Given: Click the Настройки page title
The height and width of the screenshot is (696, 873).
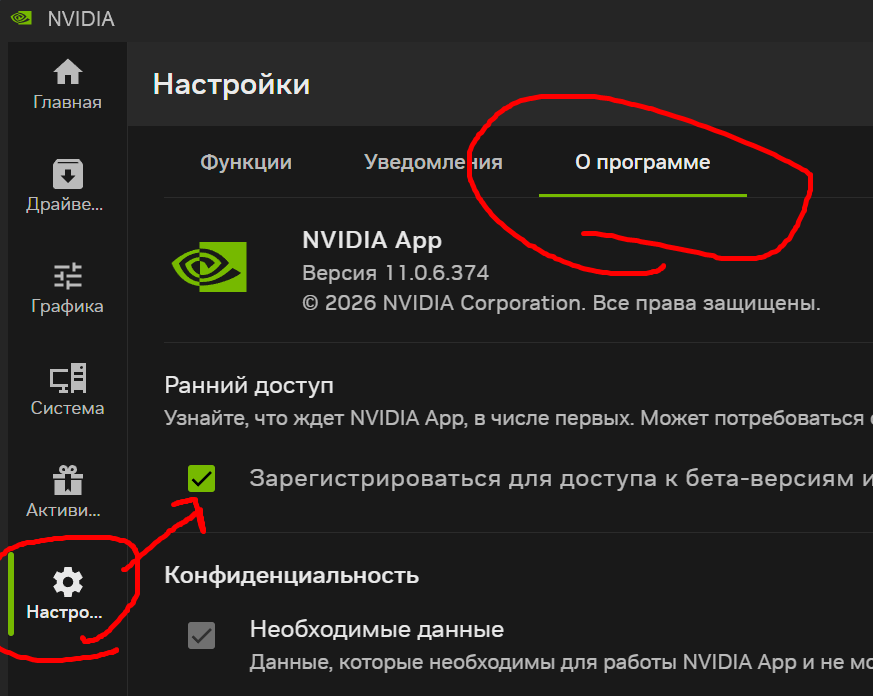Looking at the screenshot, I should point(231,85).
